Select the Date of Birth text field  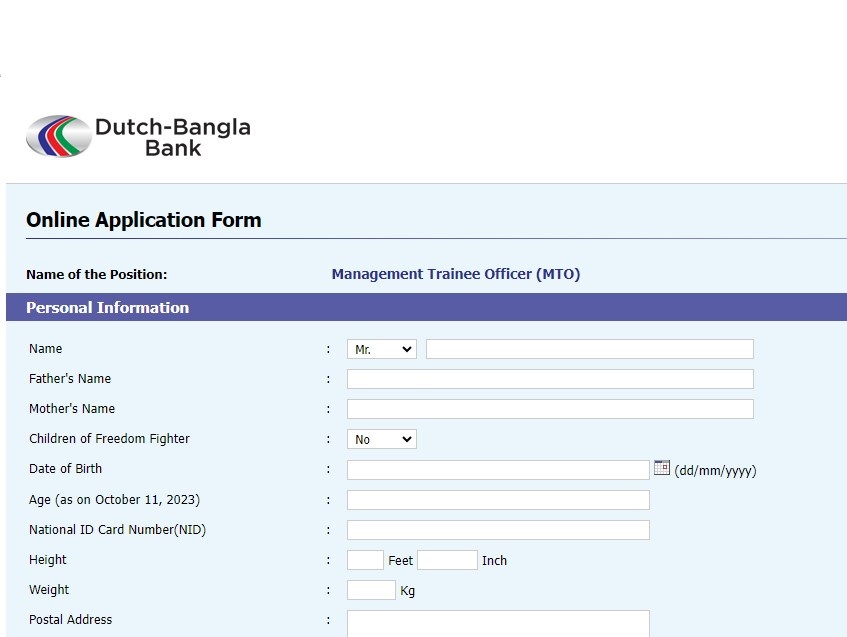click(x=497, y=468)
